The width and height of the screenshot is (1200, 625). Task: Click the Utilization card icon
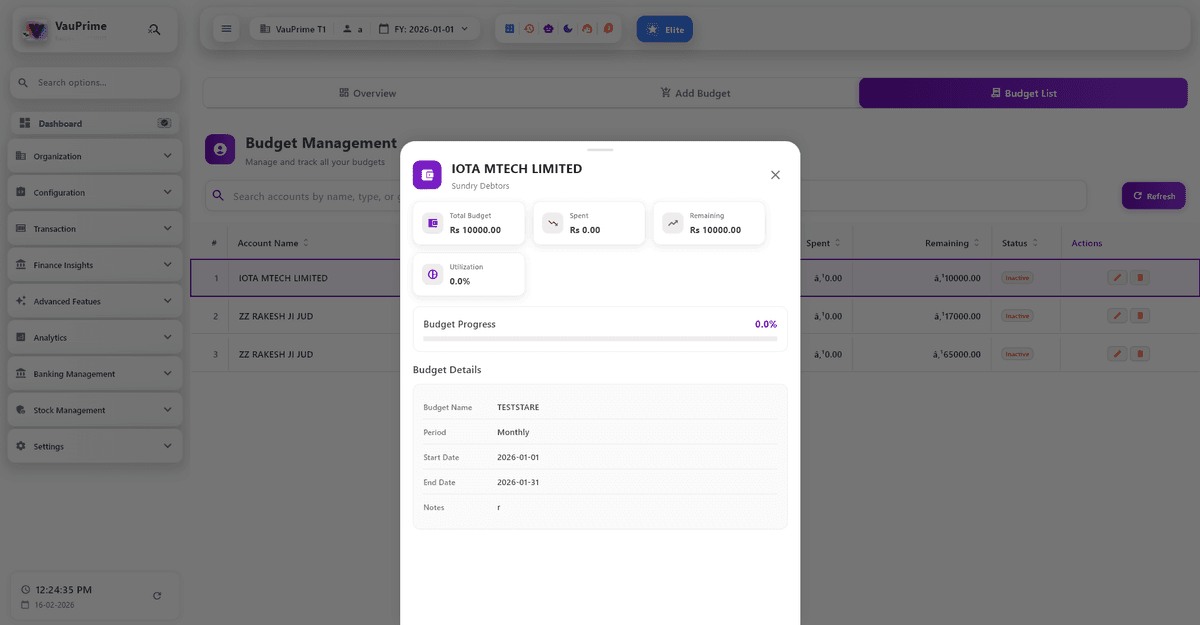pyautogui.click(x=433, y=274)
